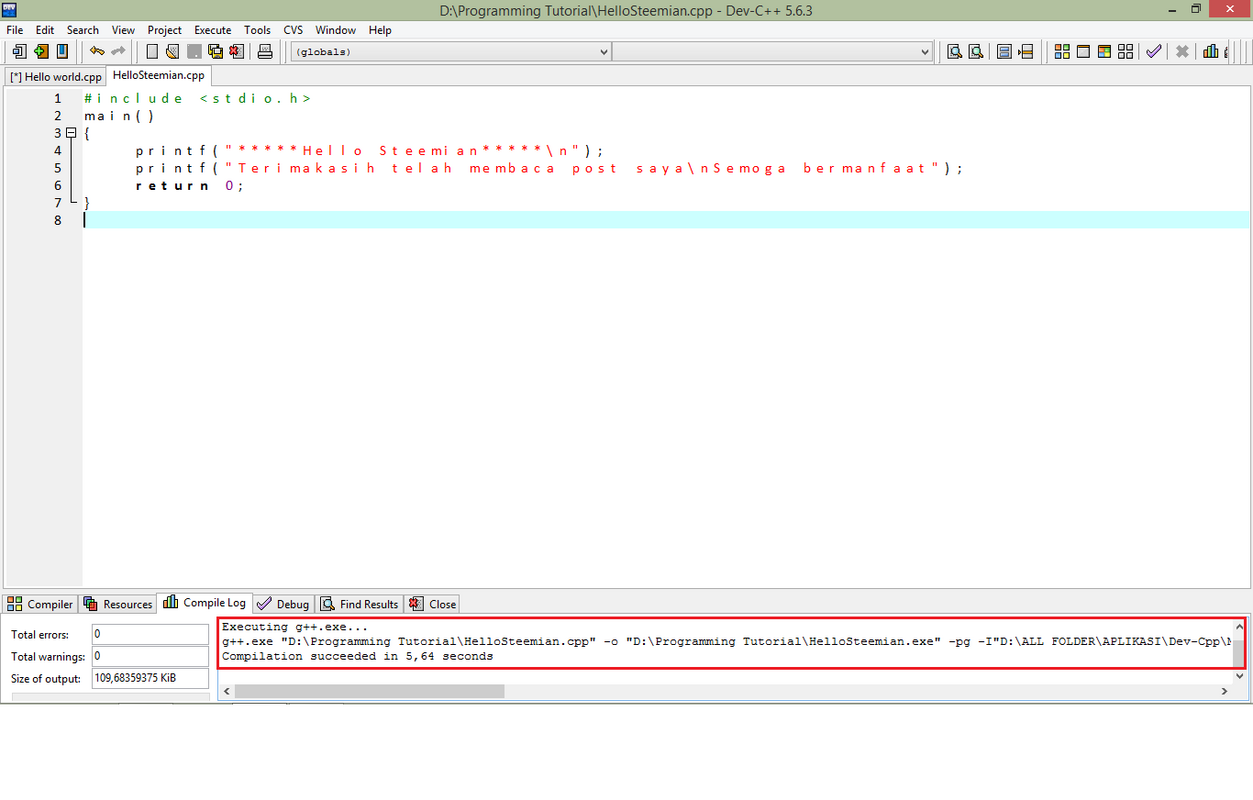Click the Save All toolbar icon
This screenshot has height=800, width=1253.
coord(215,52)
